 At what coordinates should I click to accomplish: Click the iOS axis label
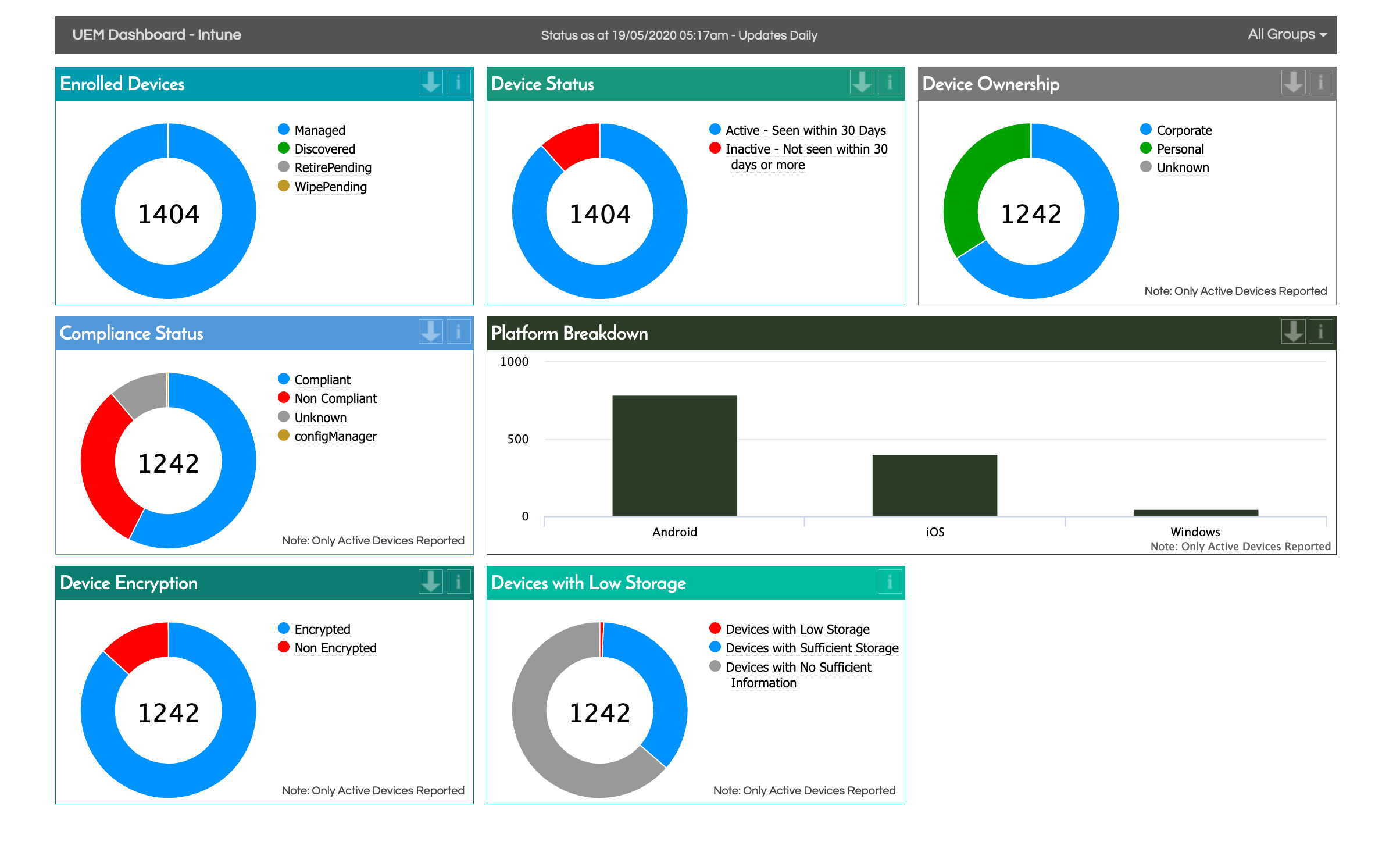[x=935, y=532]
